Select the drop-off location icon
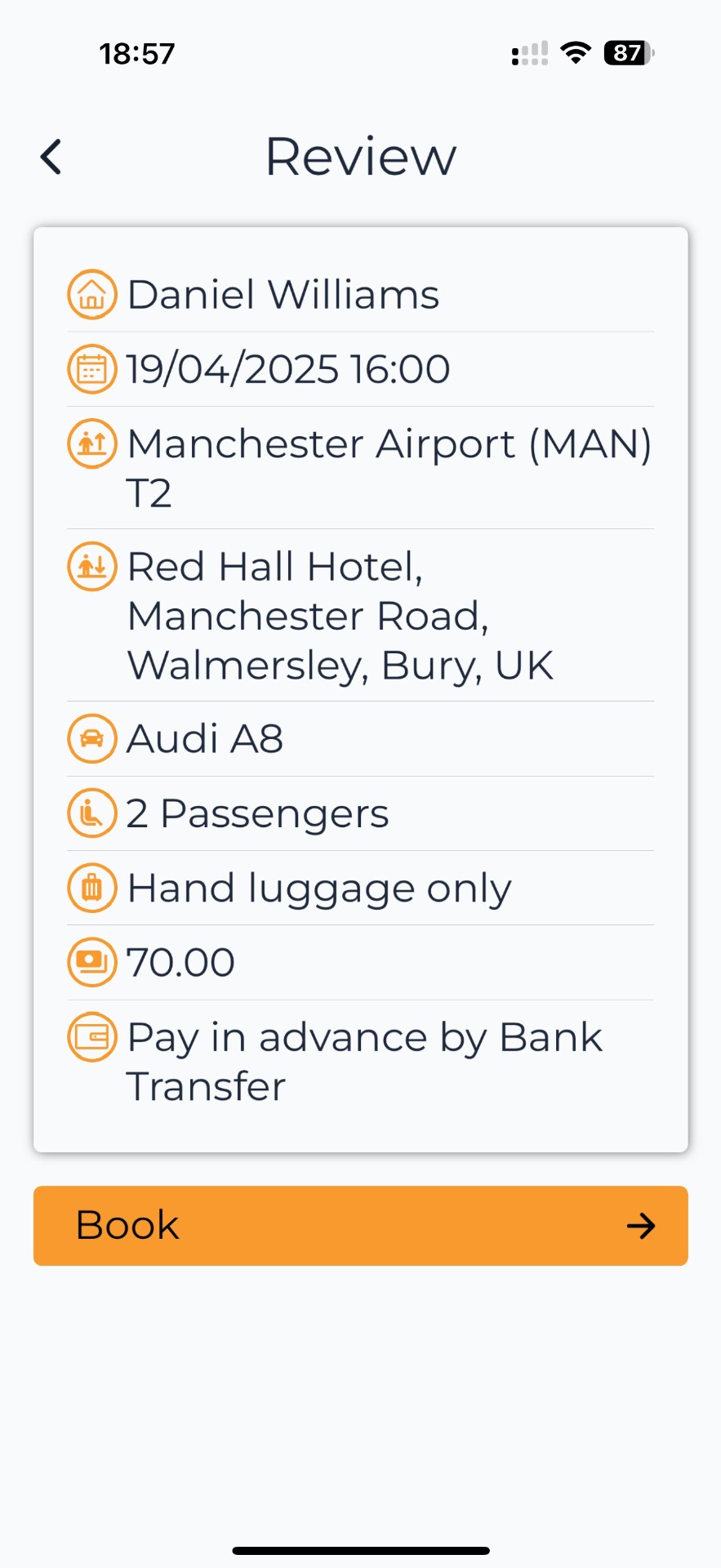This screenshot has width=721, height=1568. pyautogui.click(x=91, y=567)
